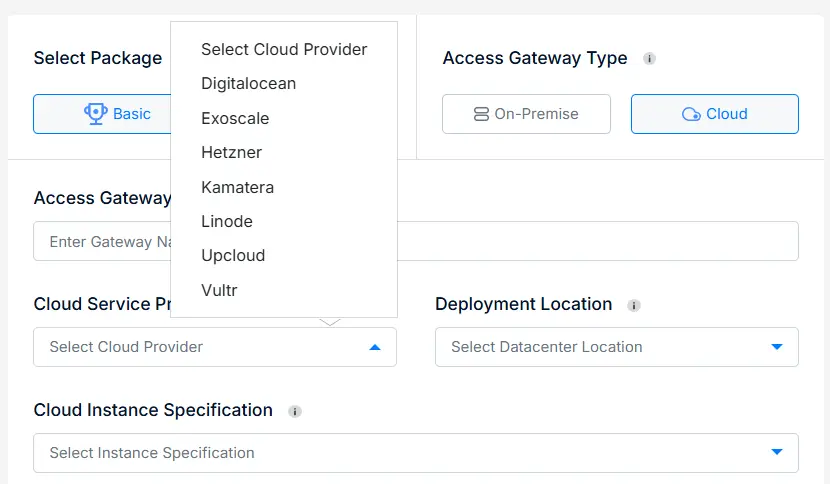This screenshot has height=484, width=830.
Task: Click the server icon on On-Premise button
Action: coord(481,114)
